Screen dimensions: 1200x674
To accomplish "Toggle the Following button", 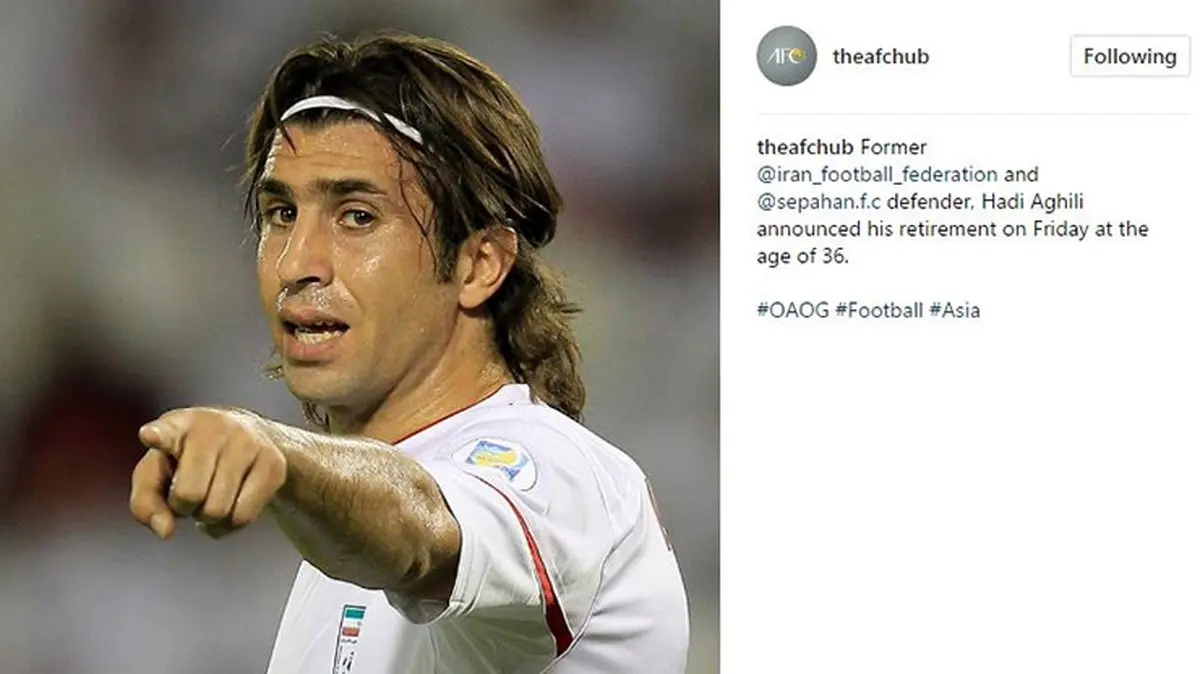I will pyautogui.click(x=1130, y=56).
